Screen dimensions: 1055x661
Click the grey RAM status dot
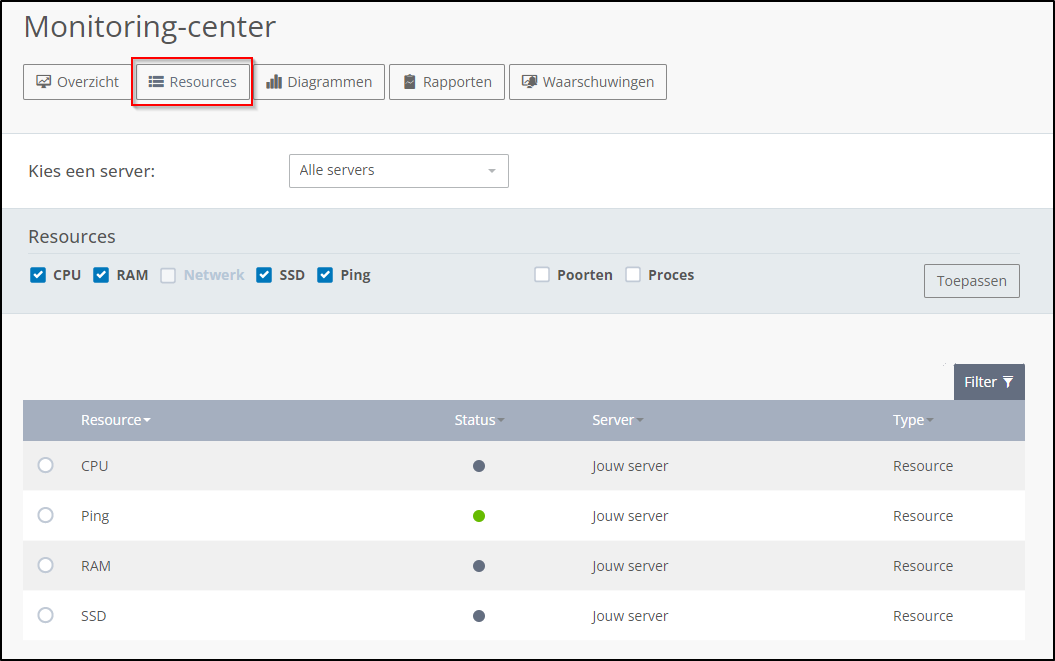click(479, 566)
